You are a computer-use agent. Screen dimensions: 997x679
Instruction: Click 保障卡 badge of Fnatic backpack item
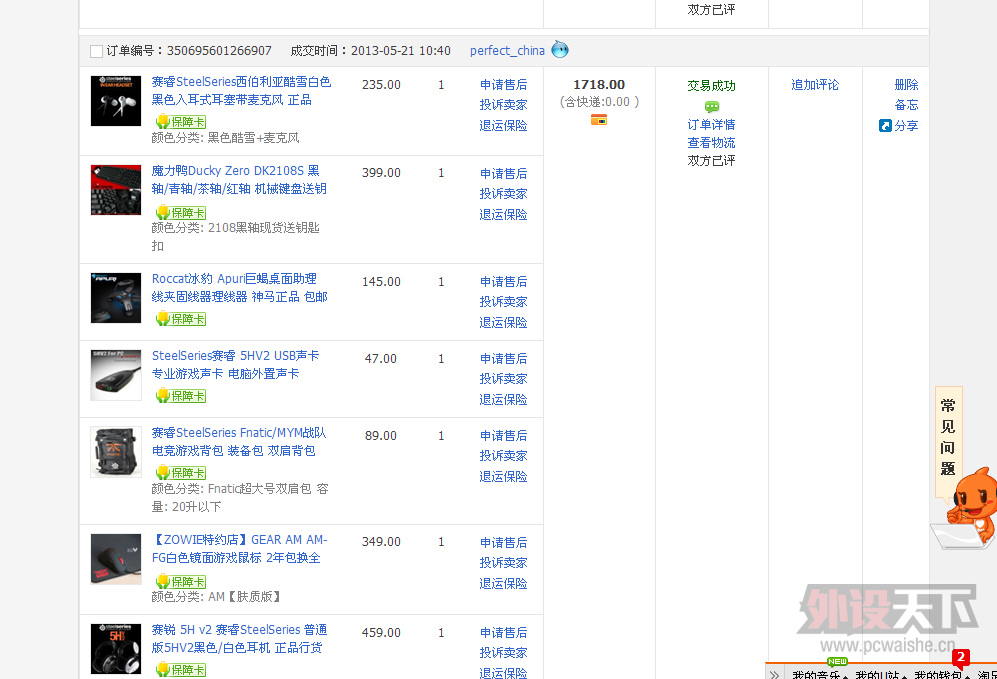(181, 472)
